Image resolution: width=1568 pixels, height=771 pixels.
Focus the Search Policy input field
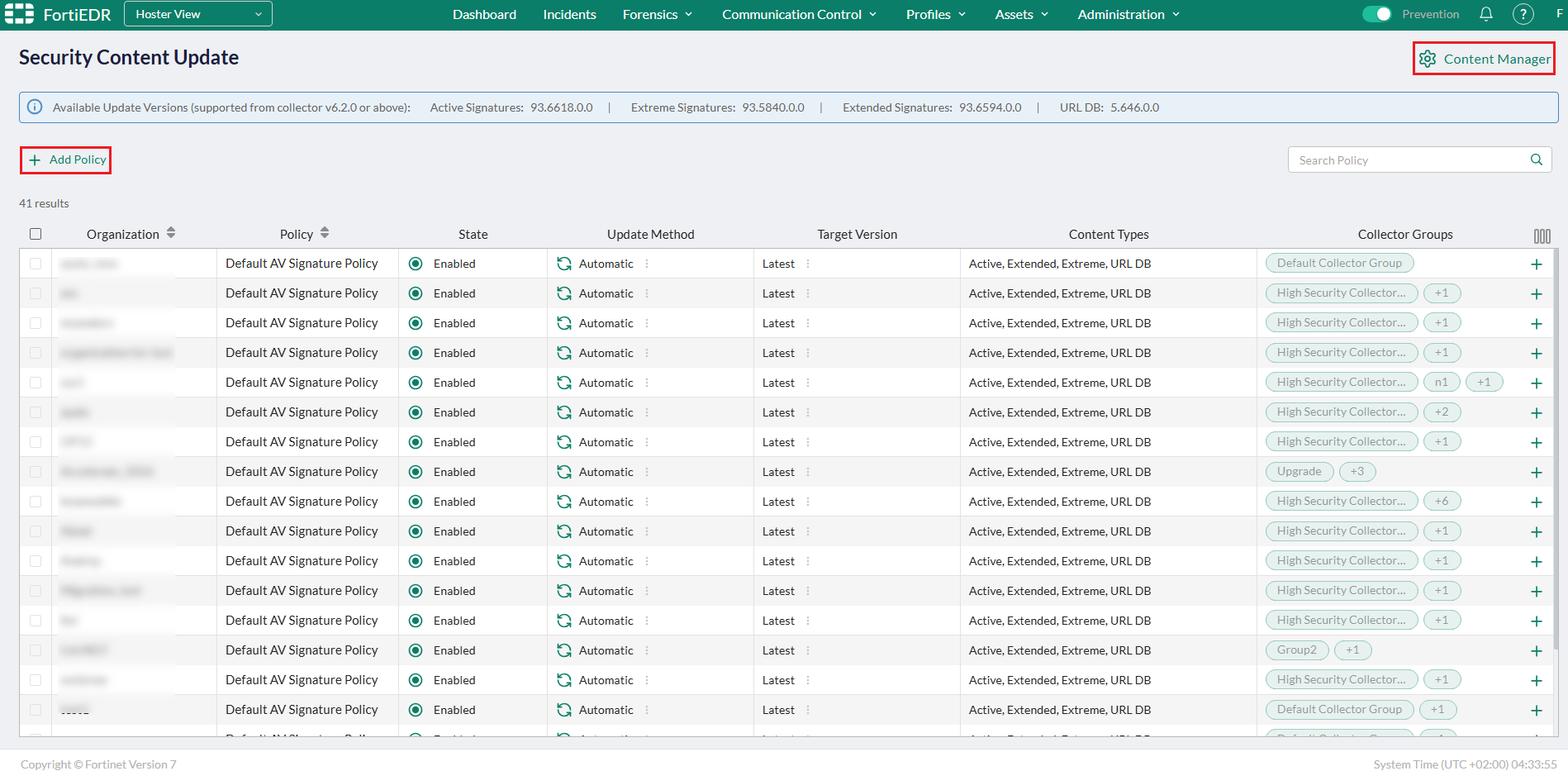tap(1409, 160)
